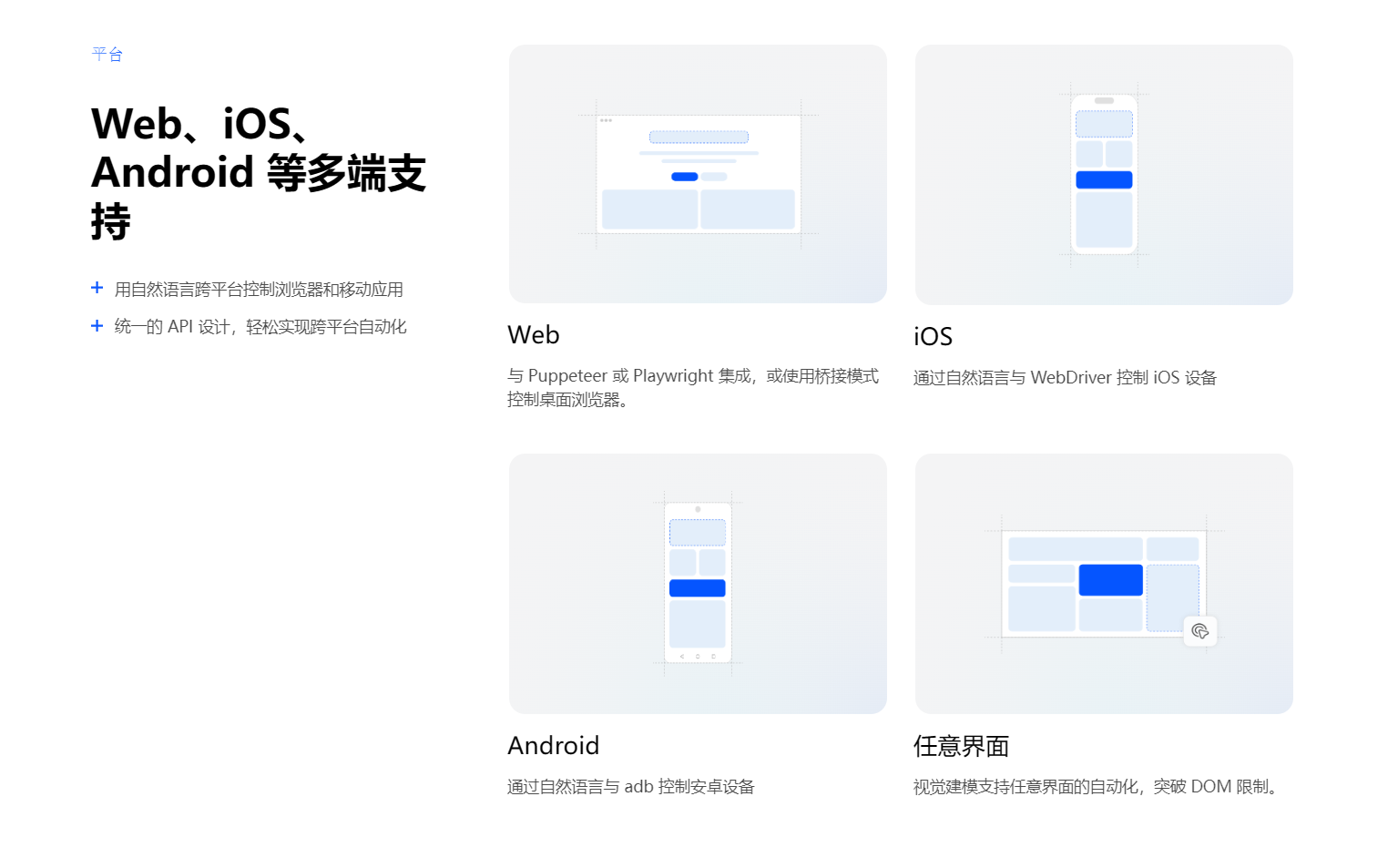Click the blue button in the Android mockup

coord(698,588)
